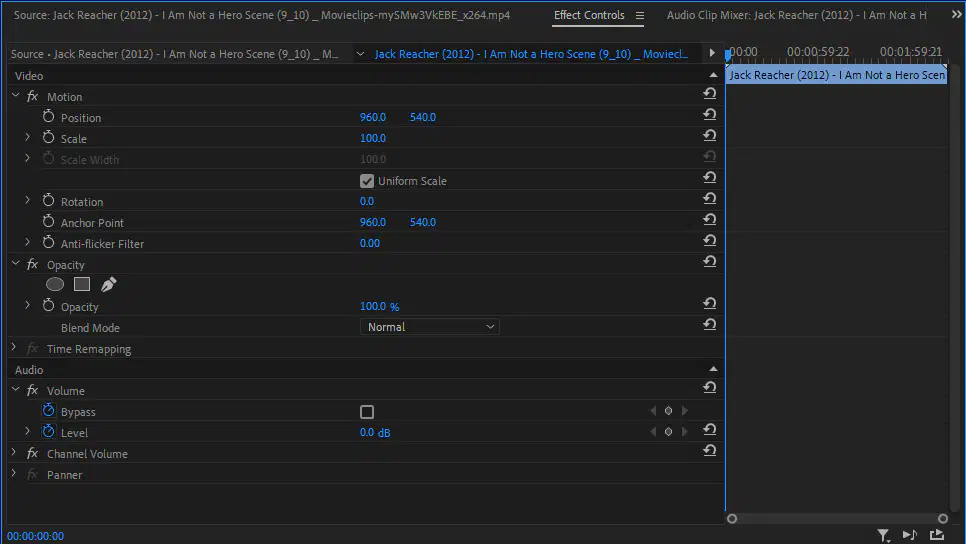The image size is (966, 544).
Task: Reset the Volume Level parameter
Action: pyautogui.click(x=710, y=429)
